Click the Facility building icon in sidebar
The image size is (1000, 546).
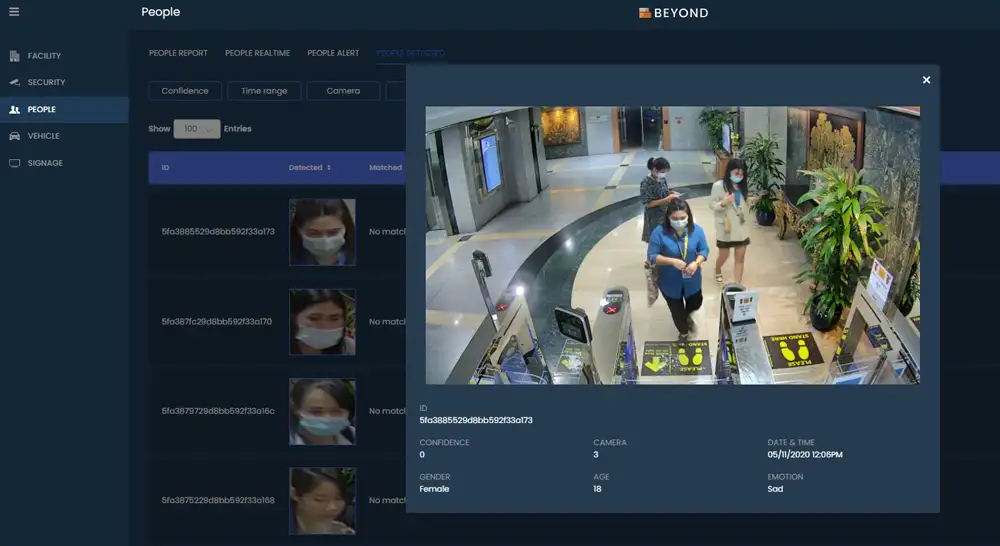pyautogui.click(x=15, y=56)
